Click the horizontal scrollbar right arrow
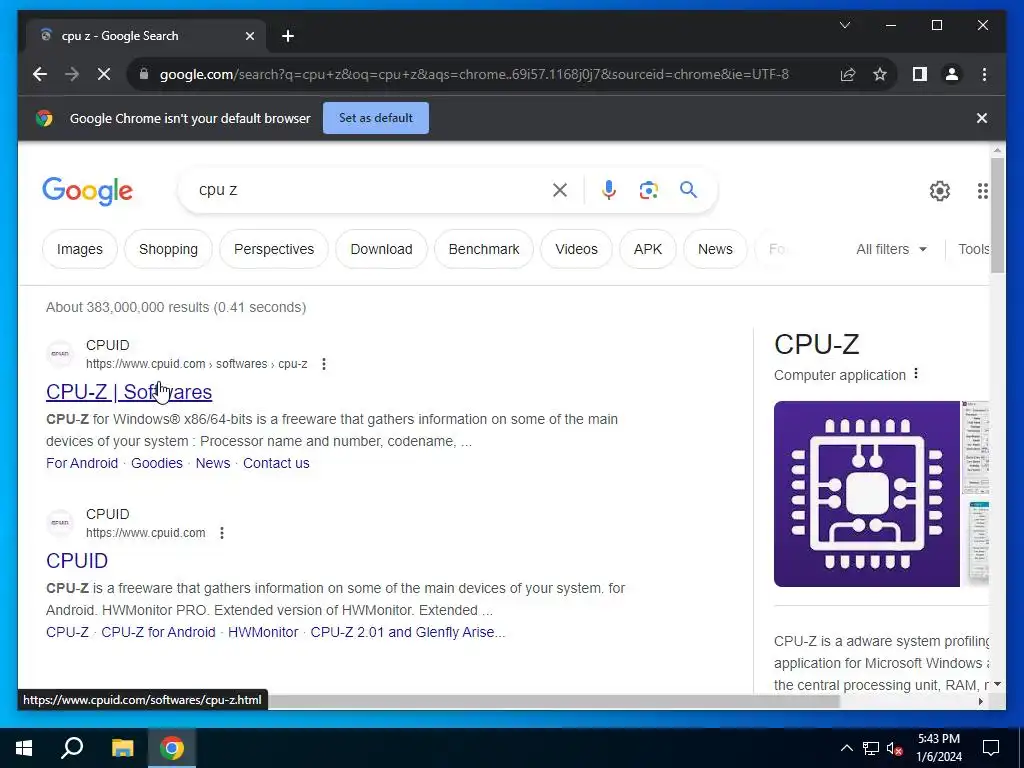1024x768 pixels. [980, 701]
